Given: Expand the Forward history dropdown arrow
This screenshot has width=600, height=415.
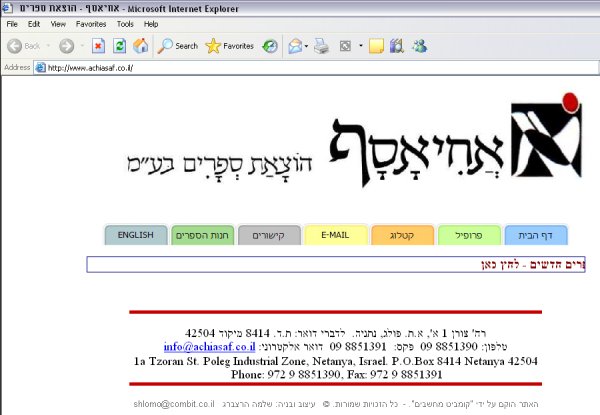Looking at the screenshot, I should pyautogui.click(x=82, y=46).
